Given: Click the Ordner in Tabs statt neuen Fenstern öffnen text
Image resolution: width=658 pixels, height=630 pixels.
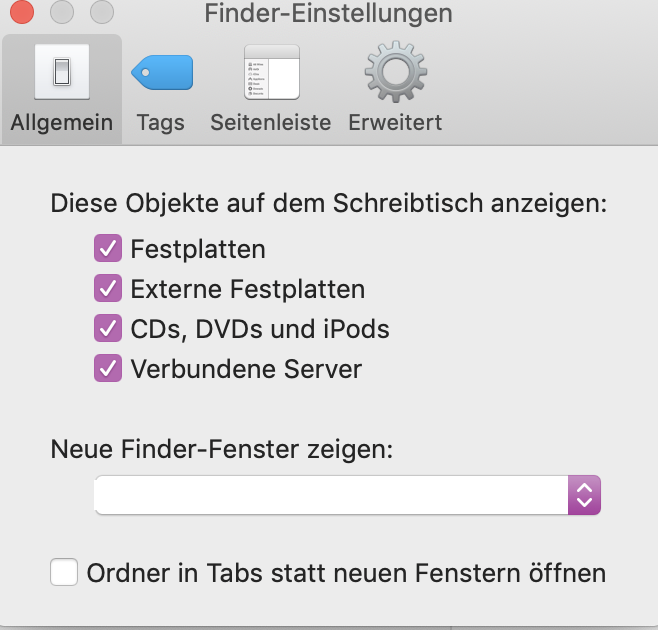Looking at the screenshot, I should (x=346, y=573).
